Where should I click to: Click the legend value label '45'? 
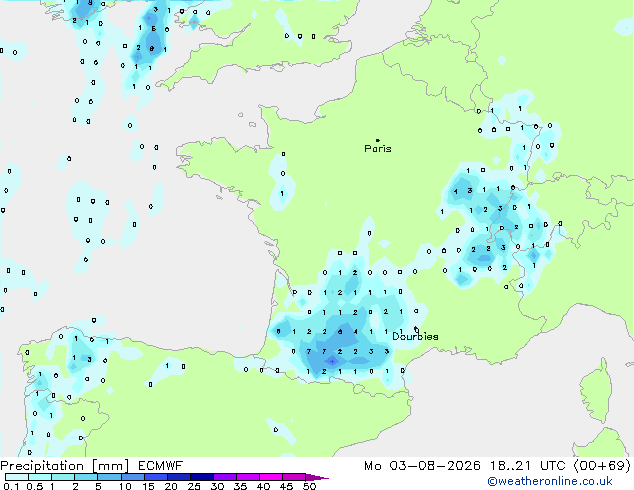point(286,486)
